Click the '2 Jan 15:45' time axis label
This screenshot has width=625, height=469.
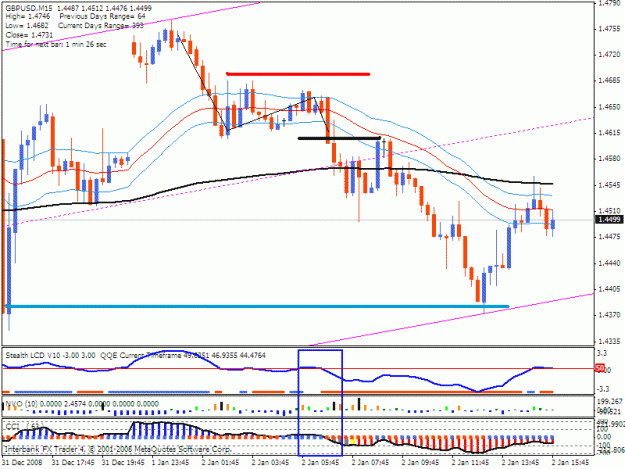coord(570,463)
